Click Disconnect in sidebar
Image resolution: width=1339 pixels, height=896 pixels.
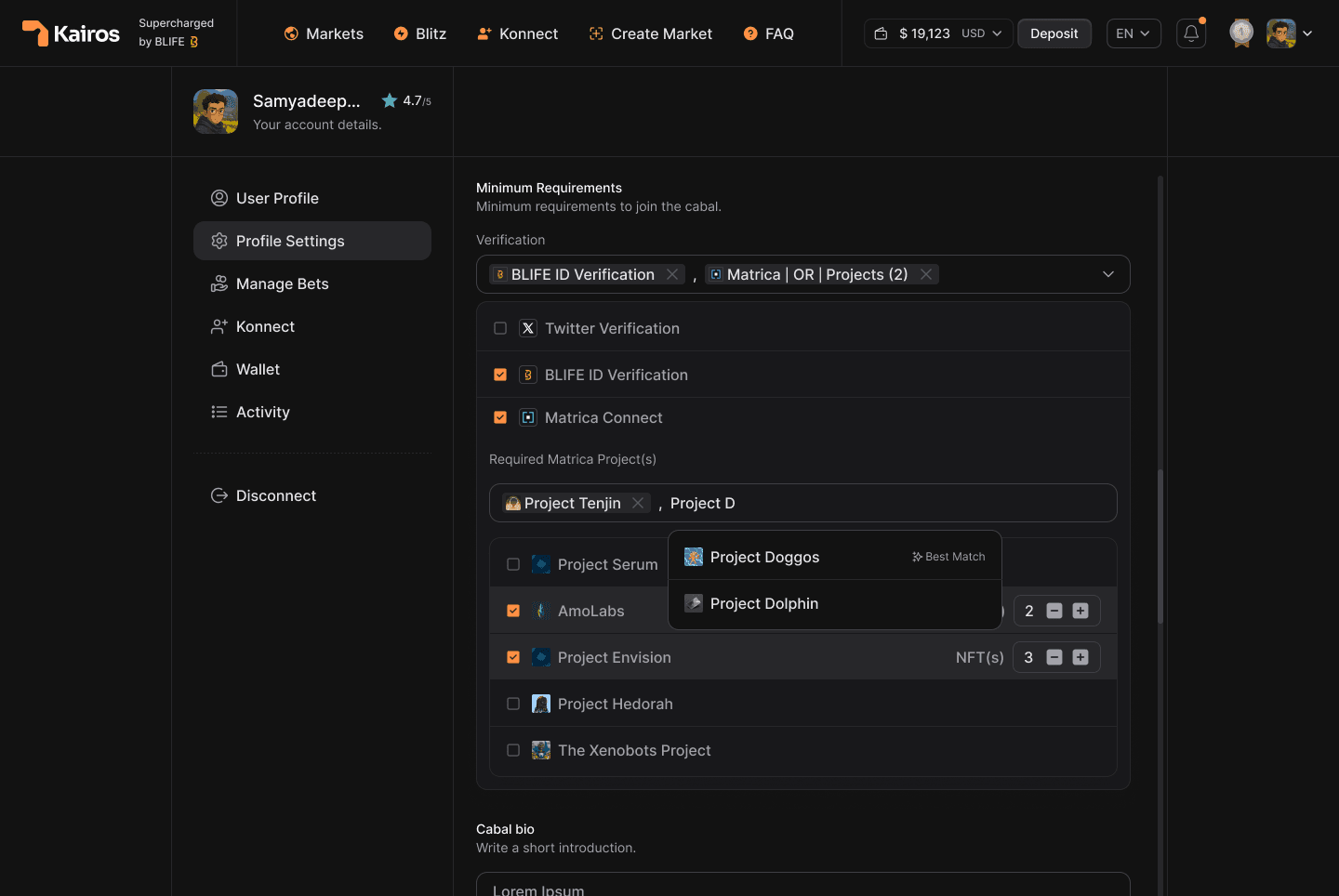[x=312, y=495]
